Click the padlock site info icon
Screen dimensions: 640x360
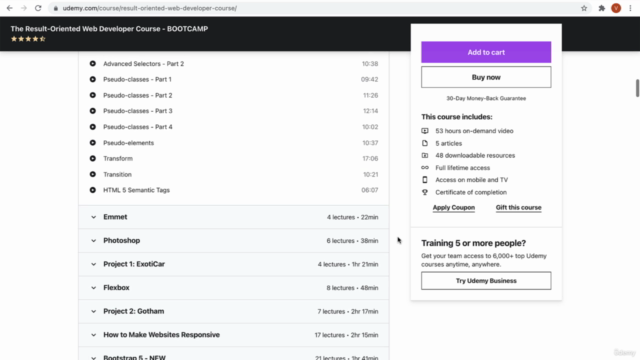56,8
